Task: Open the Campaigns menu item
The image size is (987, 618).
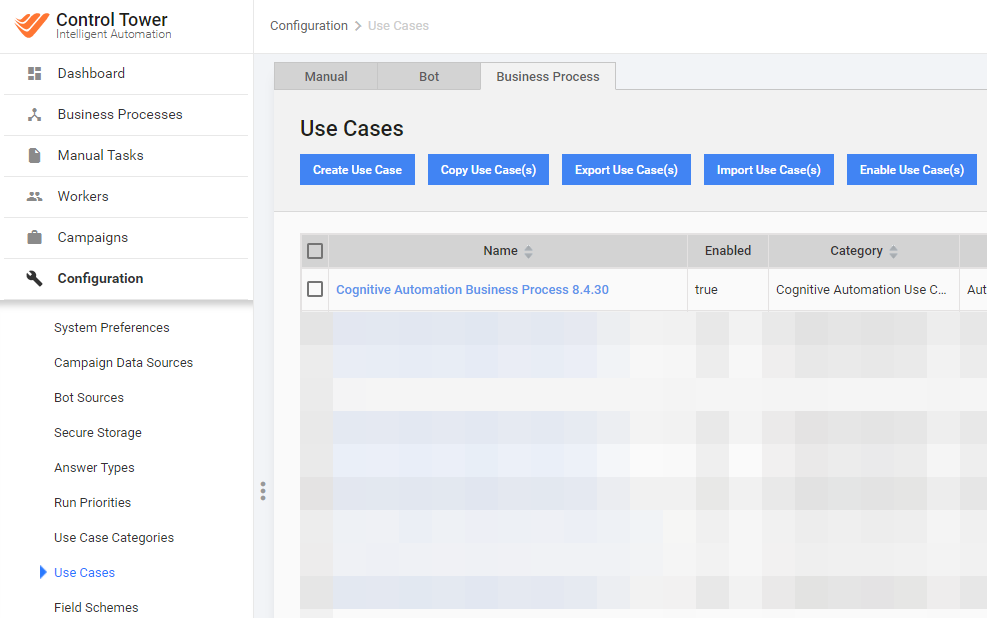Action: tap(126, 237)
